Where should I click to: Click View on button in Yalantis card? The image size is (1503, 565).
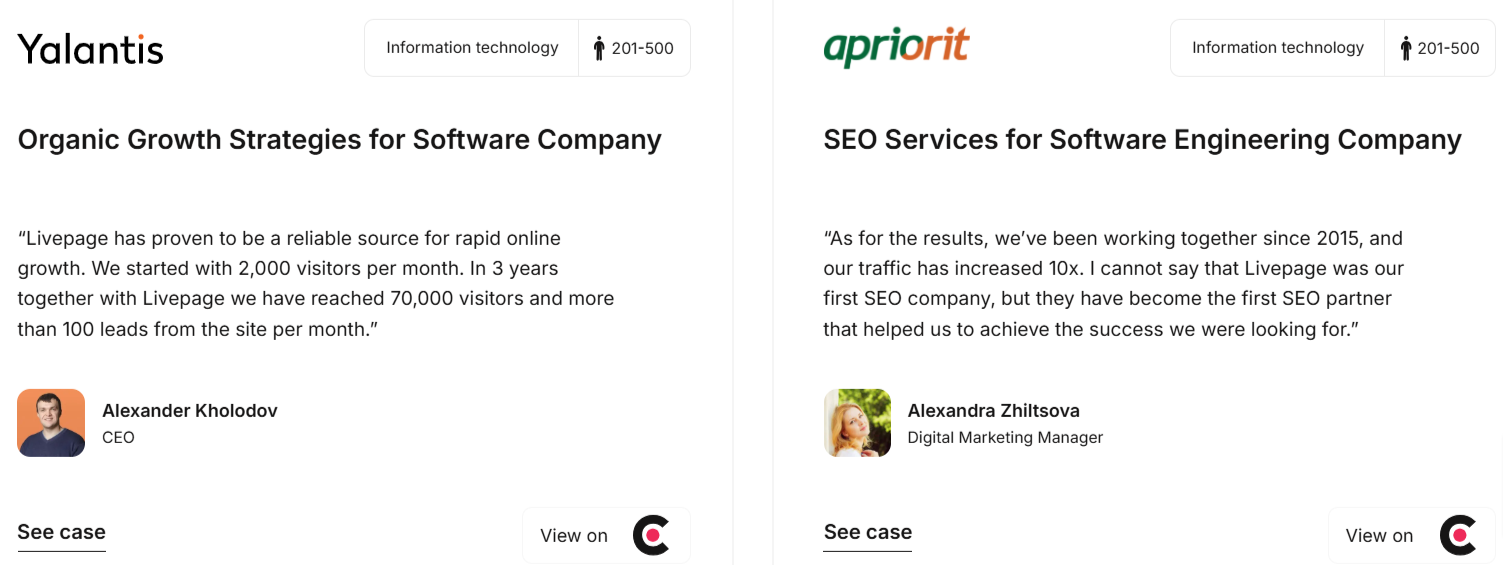point(606,535)
